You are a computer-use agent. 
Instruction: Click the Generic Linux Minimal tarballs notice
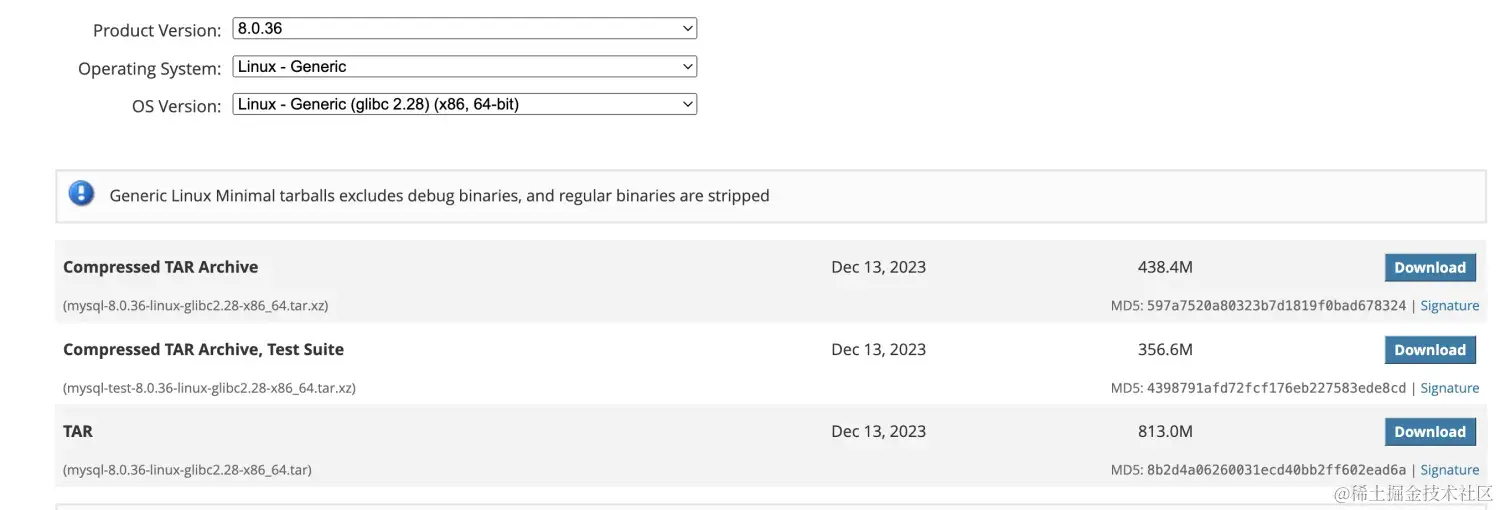coord(439,196)
